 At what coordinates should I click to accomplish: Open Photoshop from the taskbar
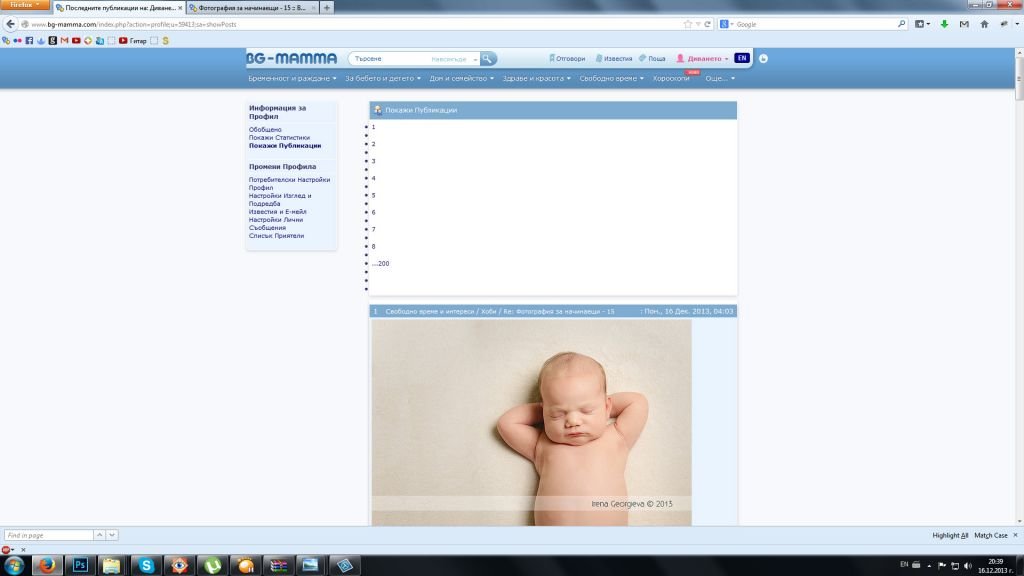80,565
